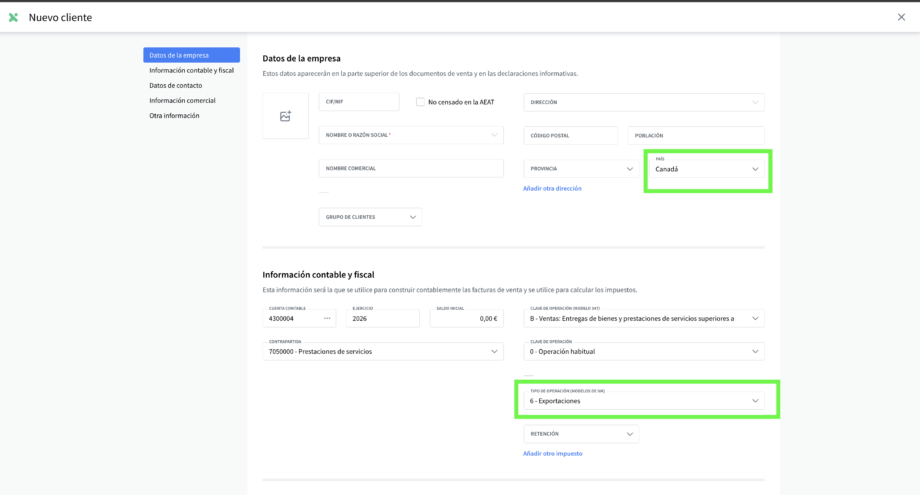Click the Código postal input field

570,135
